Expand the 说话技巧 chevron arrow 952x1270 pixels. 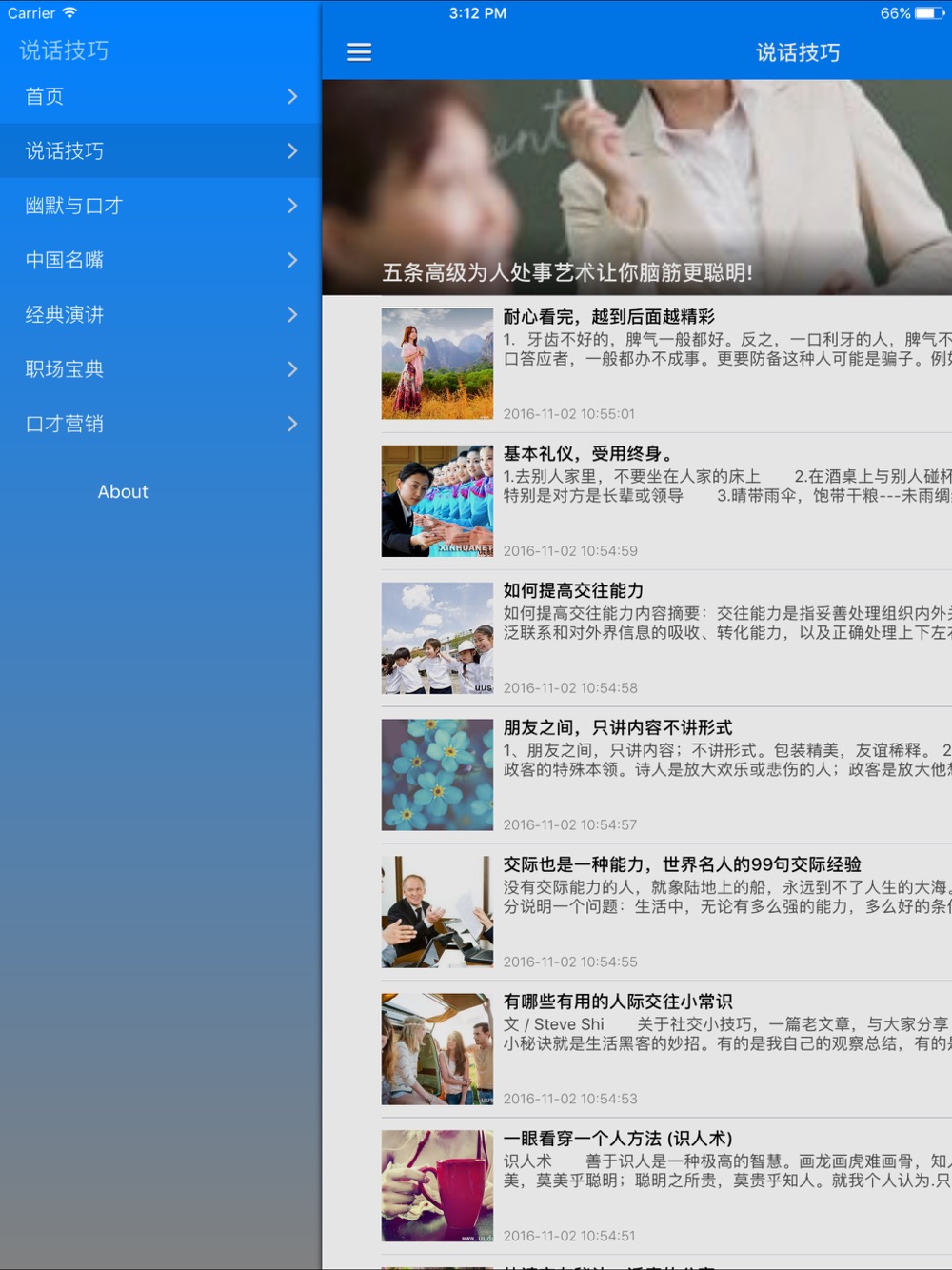point(292,150)
